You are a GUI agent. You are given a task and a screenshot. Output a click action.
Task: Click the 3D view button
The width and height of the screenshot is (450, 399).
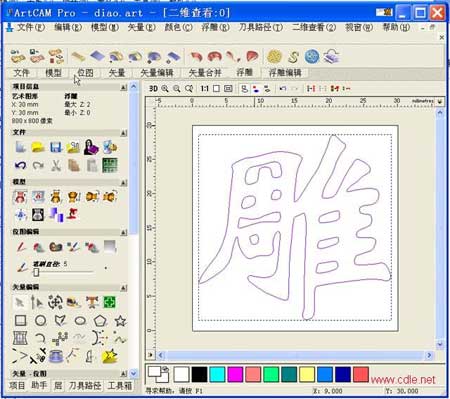click(x=153, y=88)
